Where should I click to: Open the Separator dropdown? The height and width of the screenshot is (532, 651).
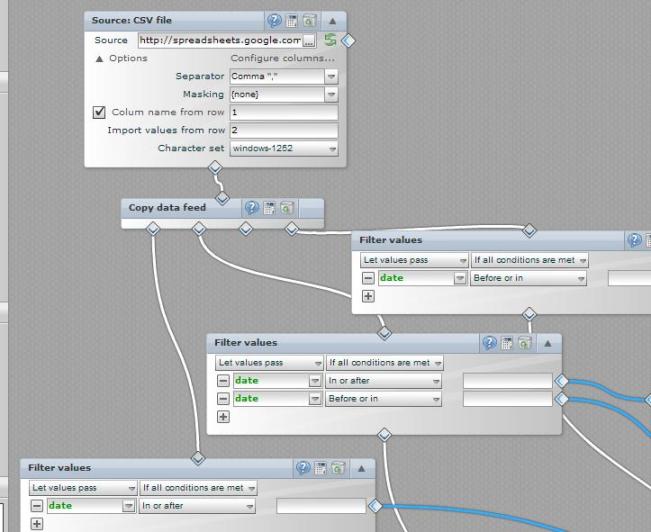tap(283, 76)
